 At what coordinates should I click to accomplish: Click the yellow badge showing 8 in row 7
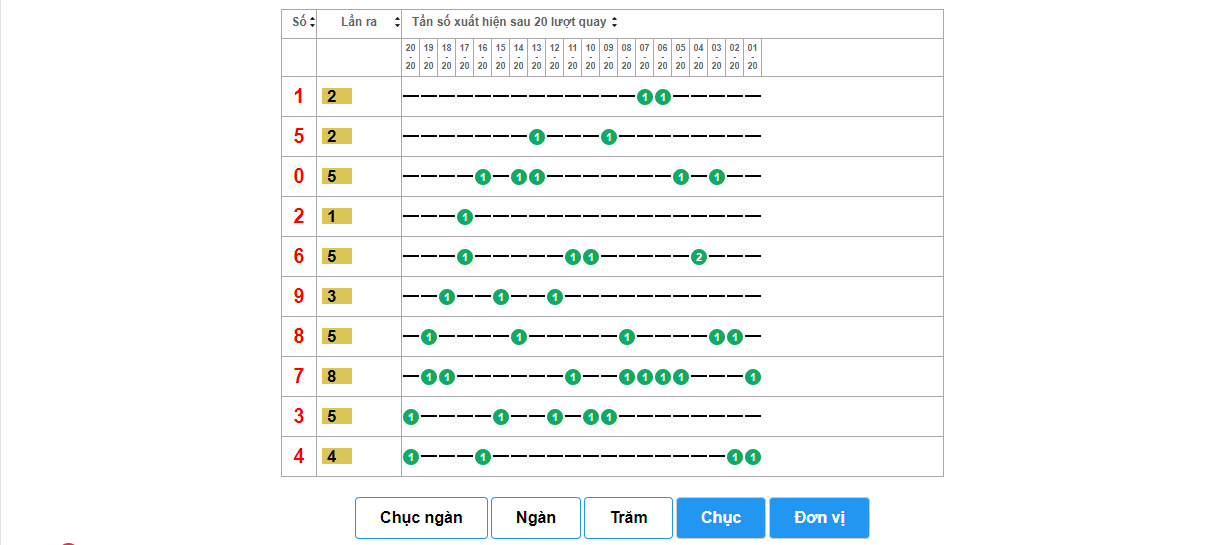click(x=336, y=377)
